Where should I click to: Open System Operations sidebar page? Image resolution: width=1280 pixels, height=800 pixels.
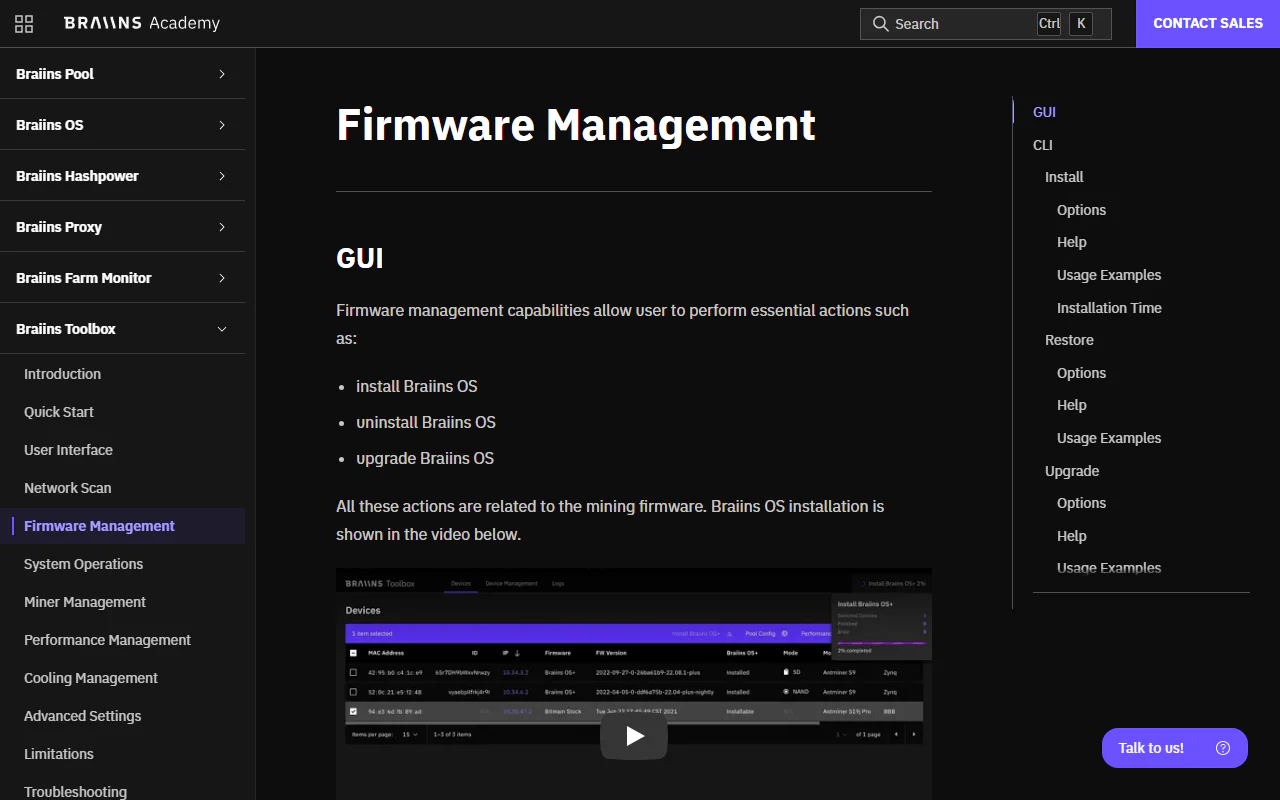click(83, 564)
